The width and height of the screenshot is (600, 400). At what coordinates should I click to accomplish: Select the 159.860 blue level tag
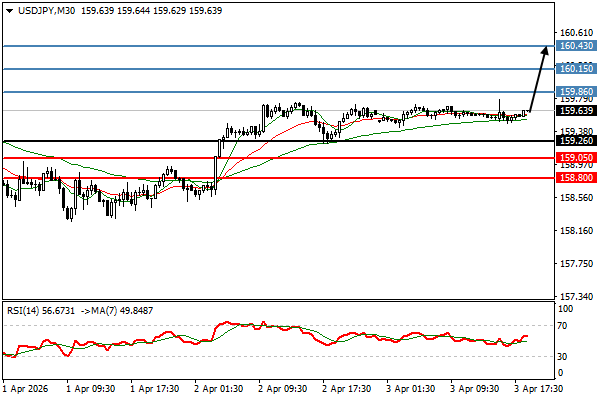[577, 91]
